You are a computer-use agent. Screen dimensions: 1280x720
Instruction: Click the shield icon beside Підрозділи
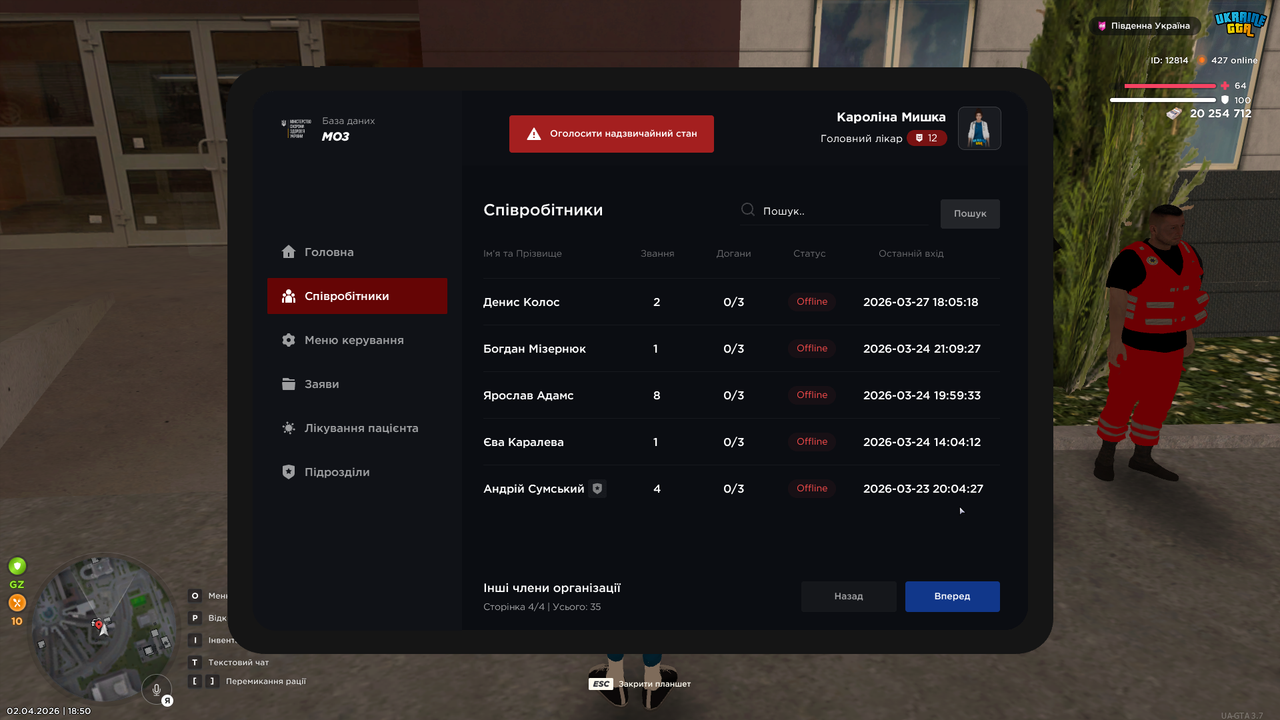tap(289, 472)
